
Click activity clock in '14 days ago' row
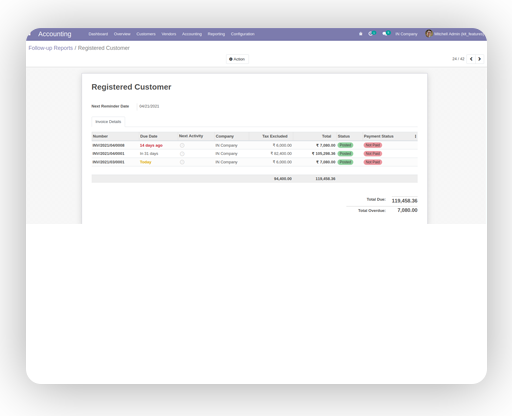click(182, 145)
